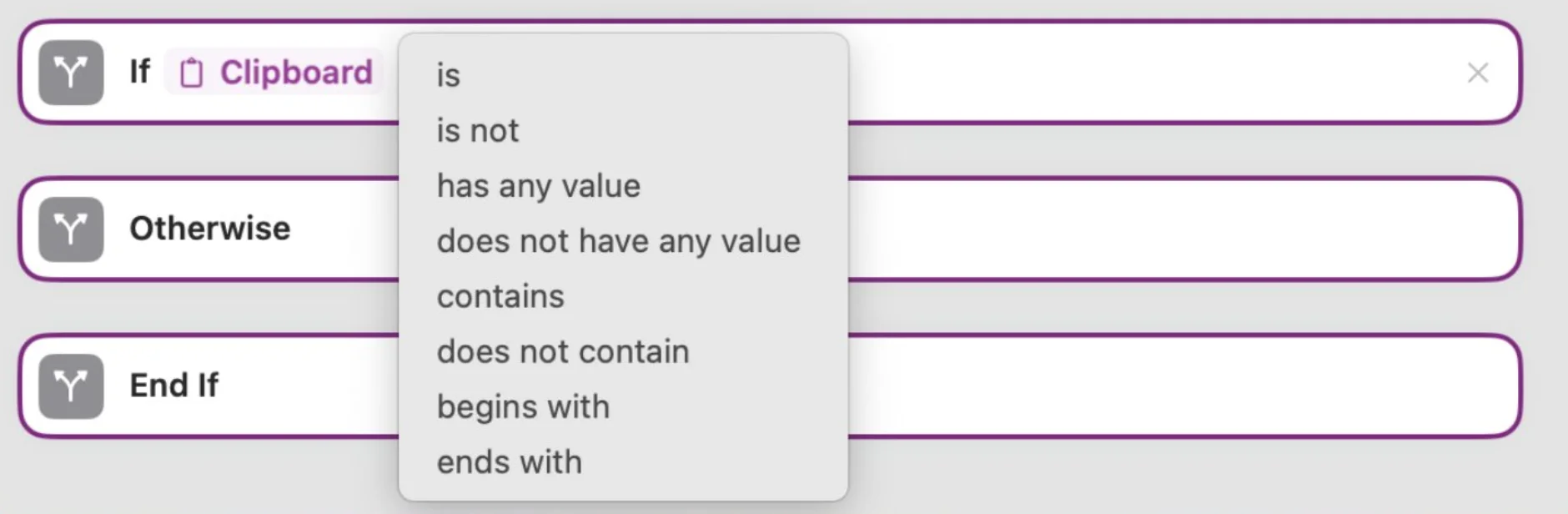Screen dimensions: 1568x514
Task: Choose the "ends with" condition
Action: point(509,461)
